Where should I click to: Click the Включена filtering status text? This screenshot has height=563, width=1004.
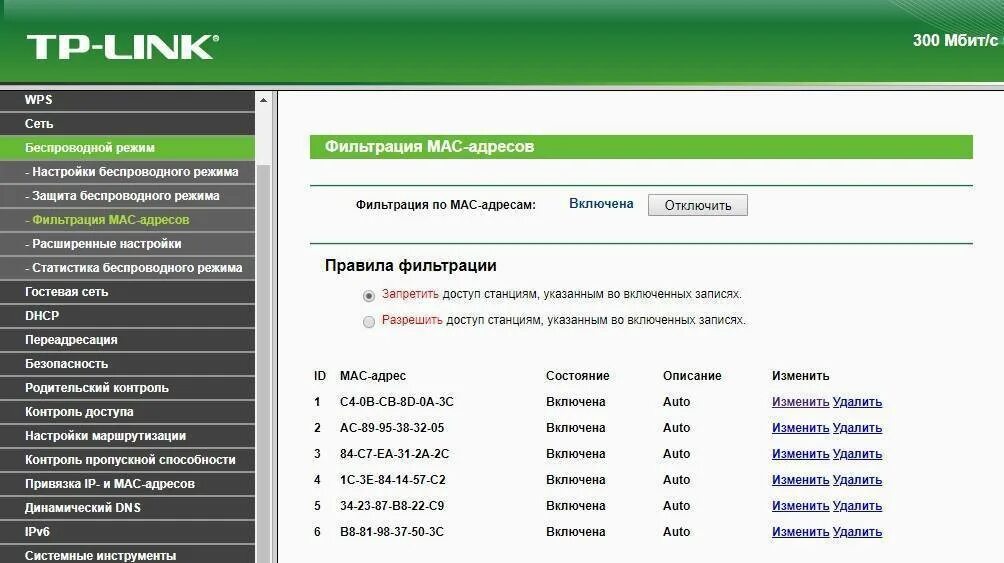[x=601, y=204]
